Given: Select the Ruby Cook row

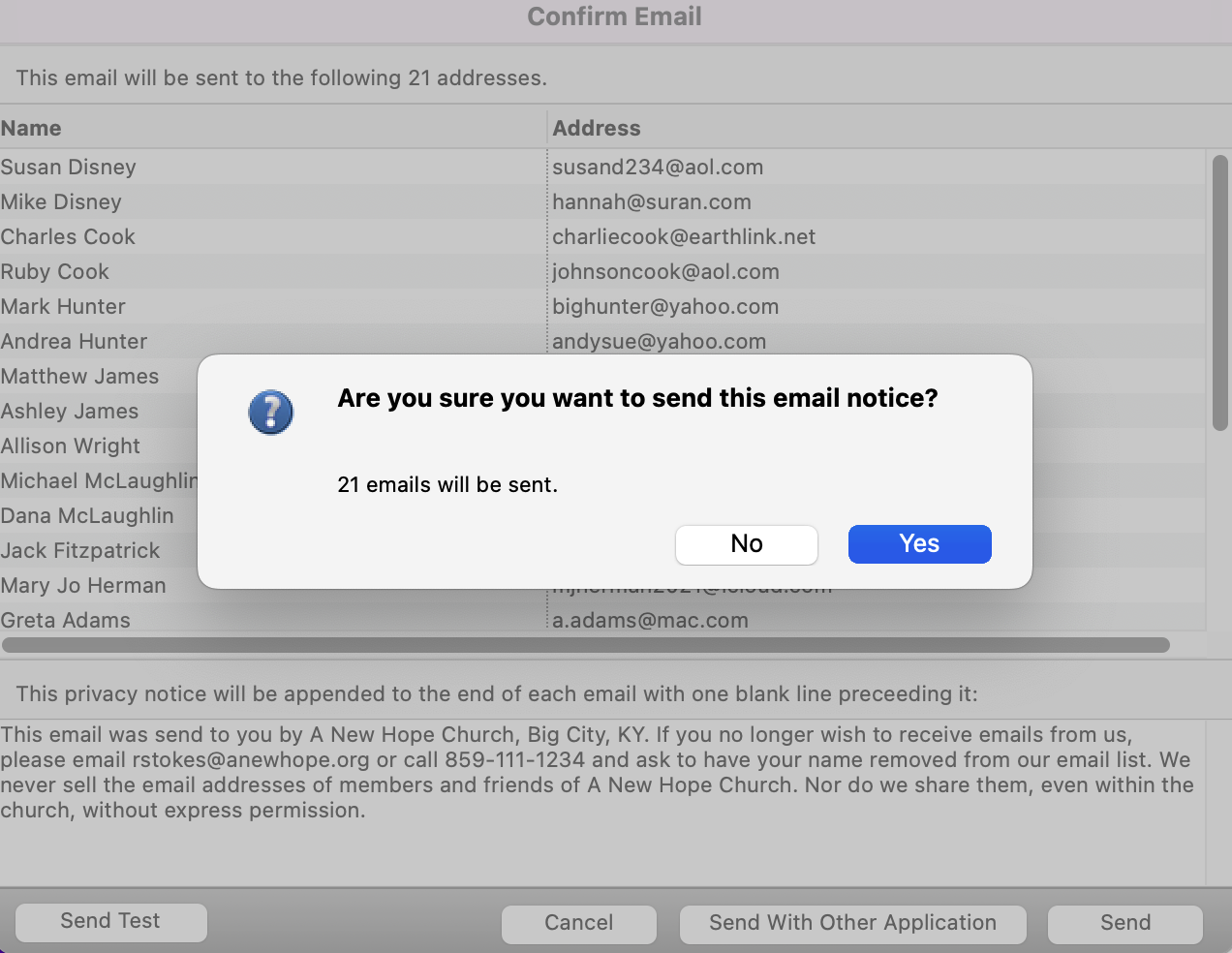Looking at the screenshot, I should (x=55, y=272).
